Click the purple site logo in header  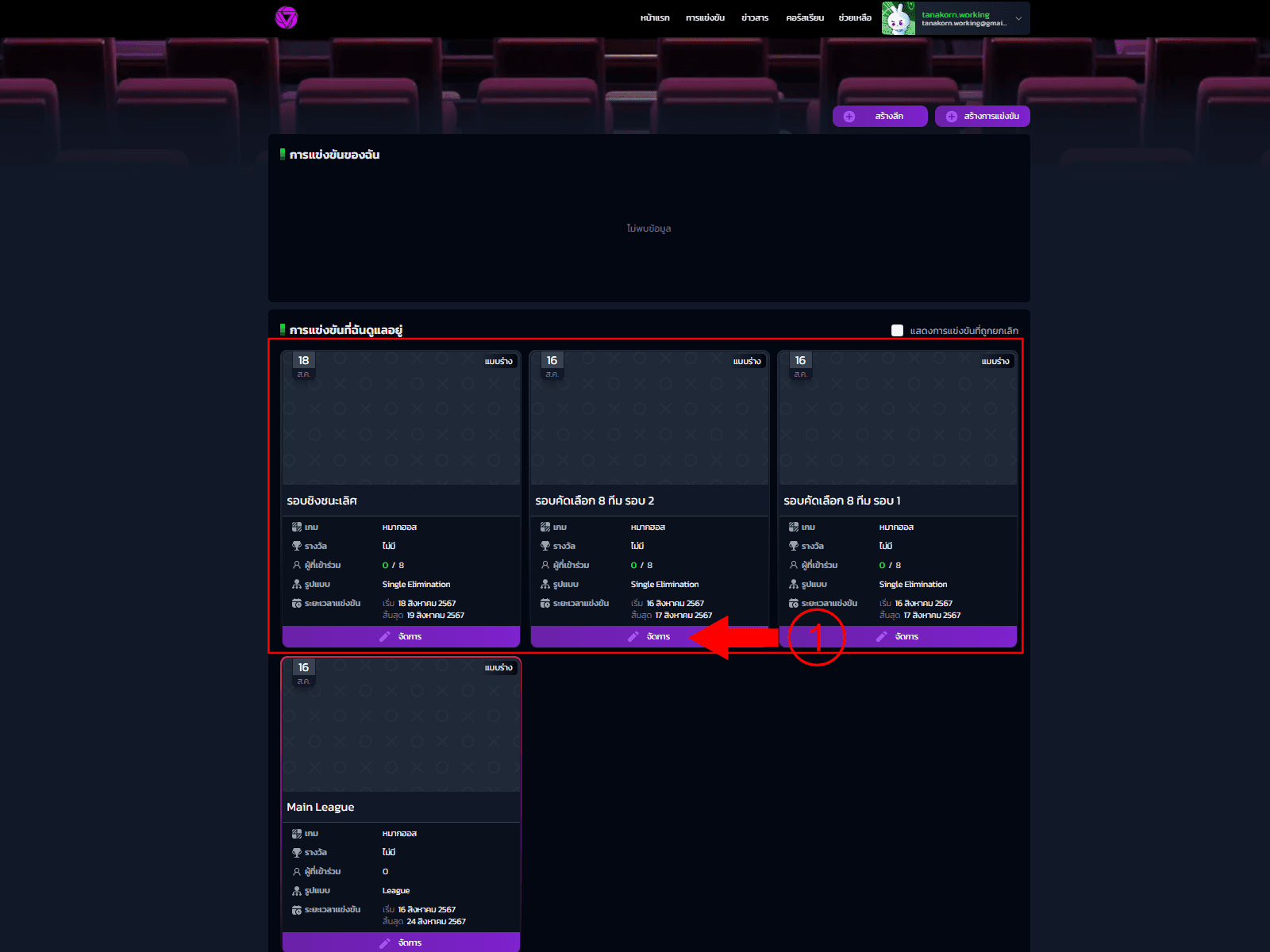click(287, 17)
